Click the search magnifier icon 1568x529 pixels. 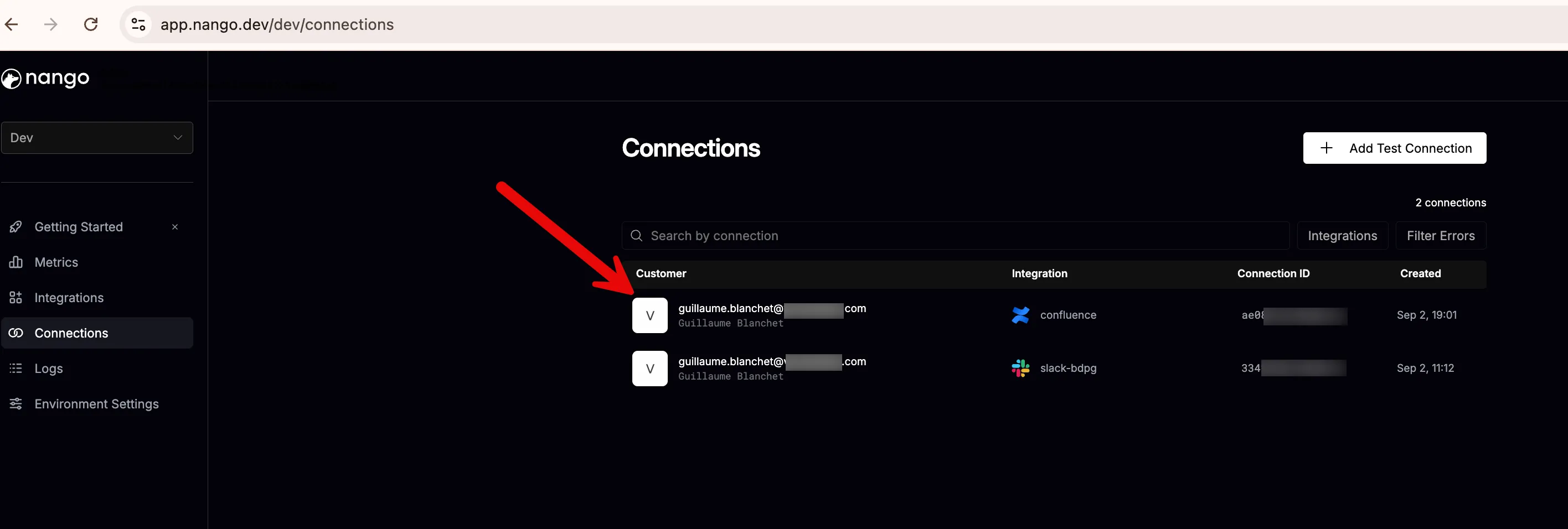pyautogui.click(x=637, y=235)
